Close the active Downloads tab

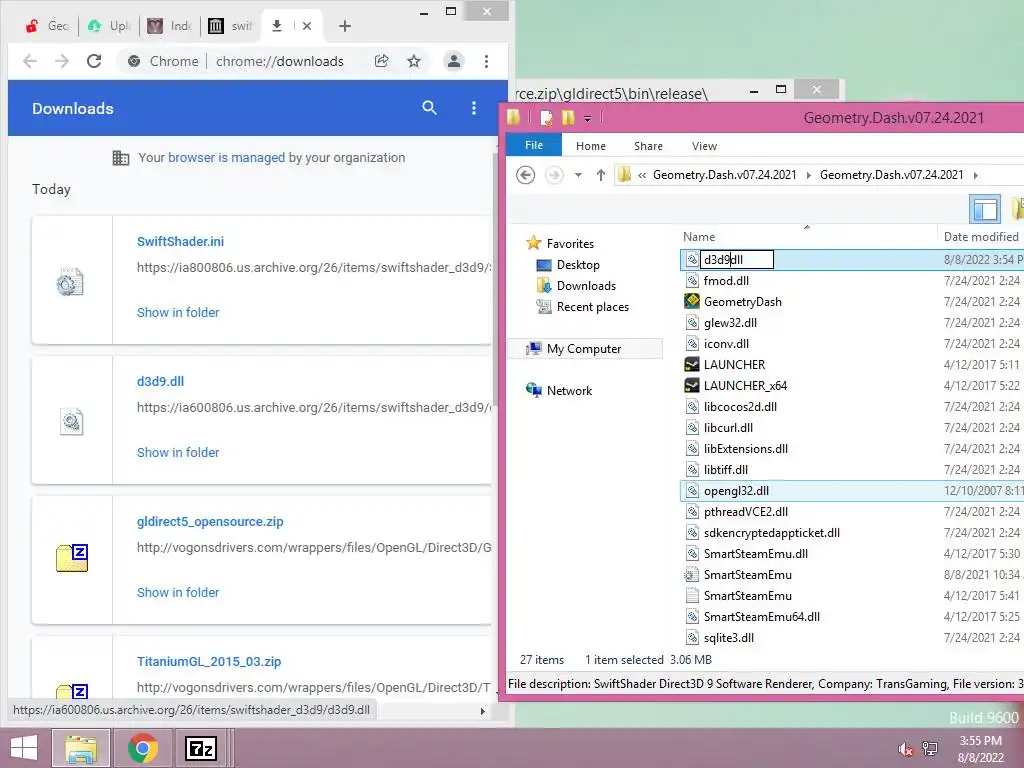click(x=307, y=26)
